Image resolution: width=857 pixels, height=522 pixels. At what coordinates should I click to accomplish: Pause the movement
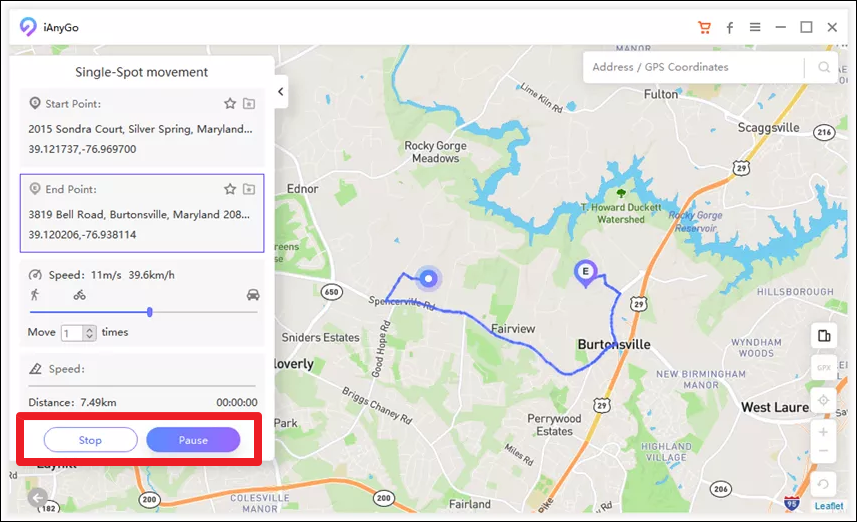point(193,440)
